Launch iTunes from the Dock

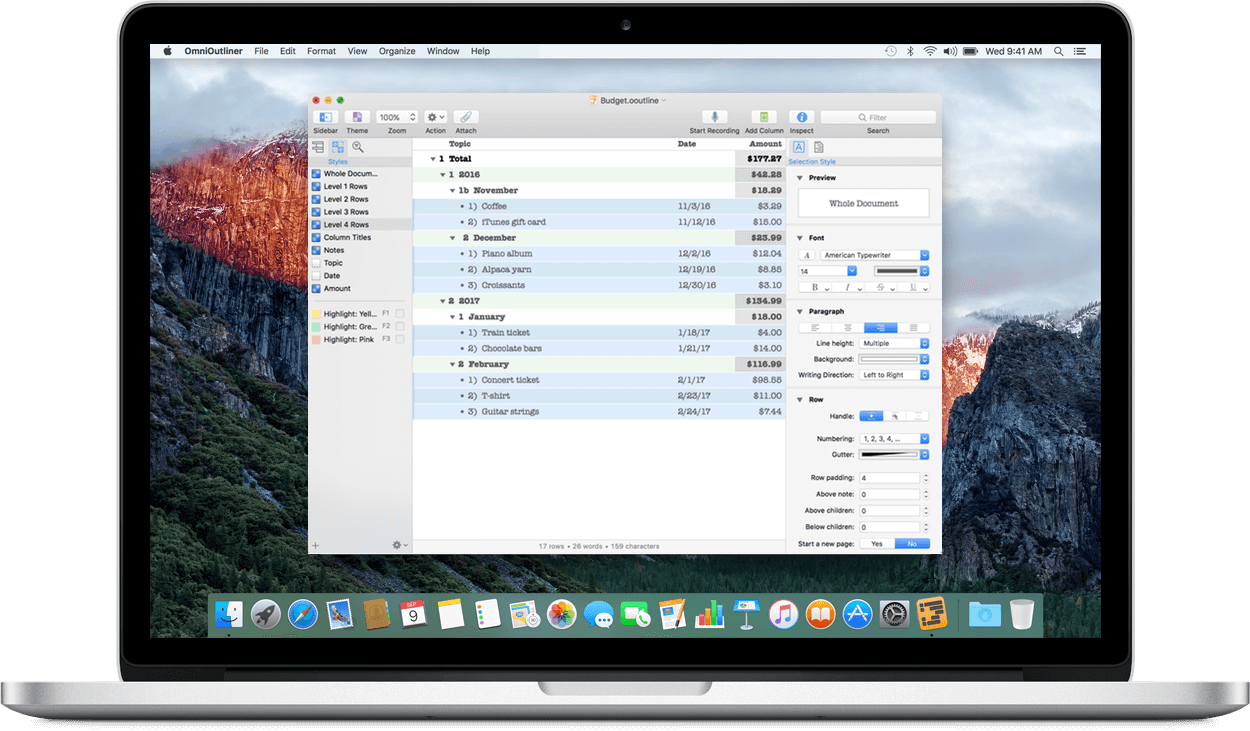pyautogui.click(x=783, y=614)
